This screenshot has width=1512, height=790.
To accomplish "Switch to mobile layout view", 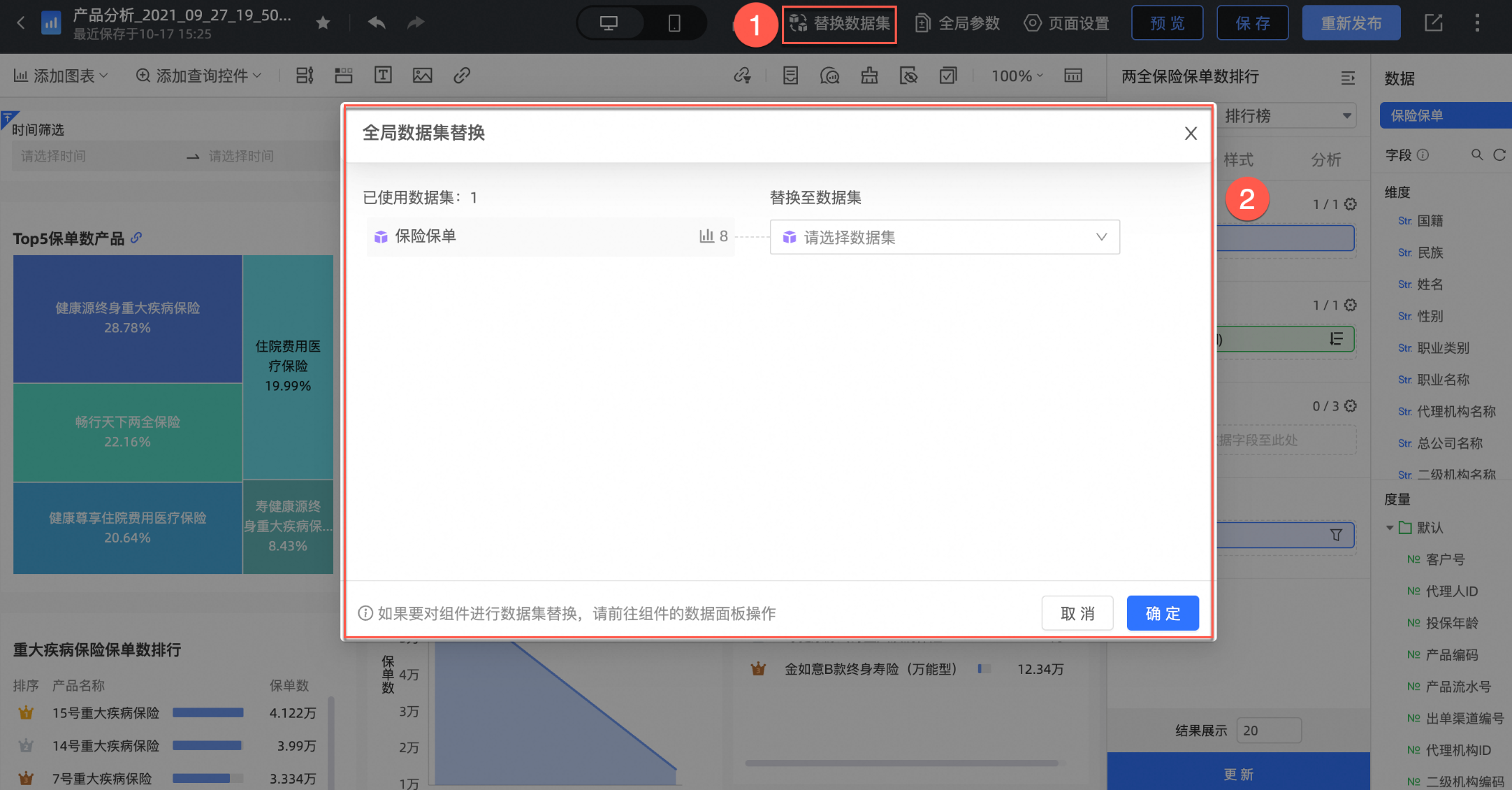I will tap(674, 23).
